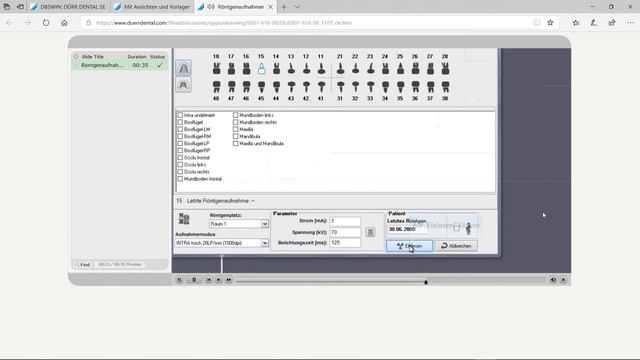Click the Belichtungszeit (ms) field

pyautogui.click(x=345, y=243)
